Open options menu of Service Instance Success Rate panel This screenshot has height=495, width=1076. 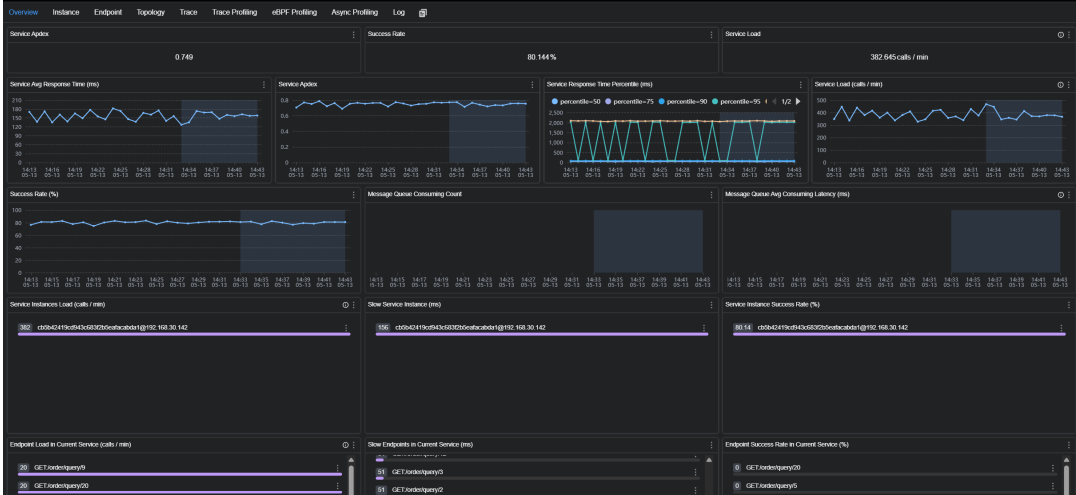coord(1068,305)
